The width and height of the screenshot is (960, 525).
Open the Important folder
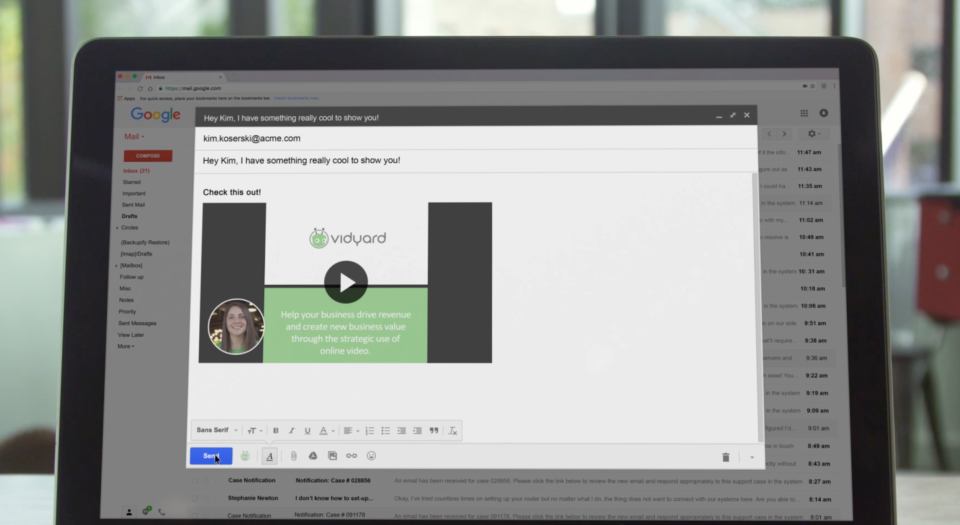click(133, 193)
